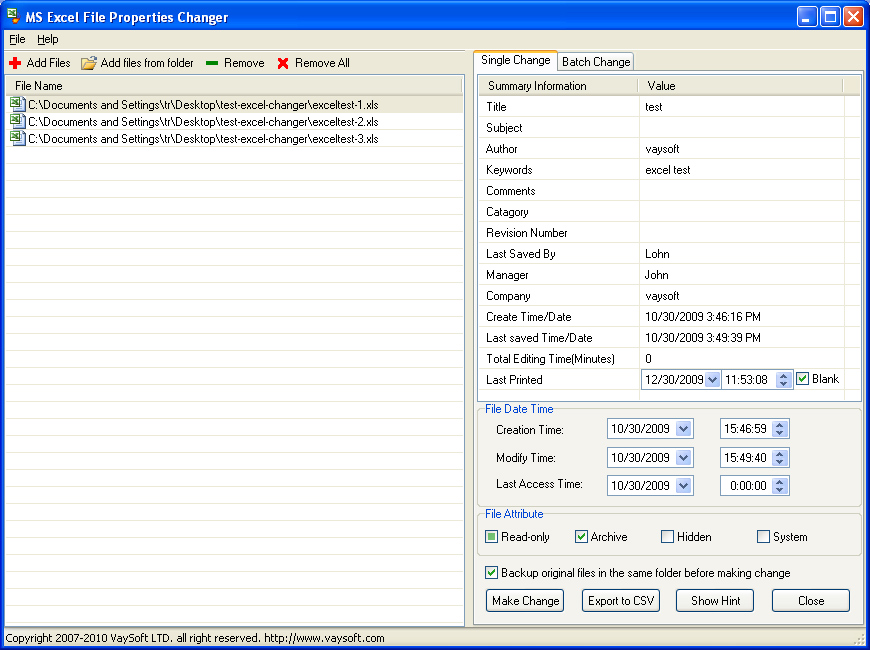Toggle the Blank checkbox for Last Printed
870x650 pixels.
(x=802, y=379)
